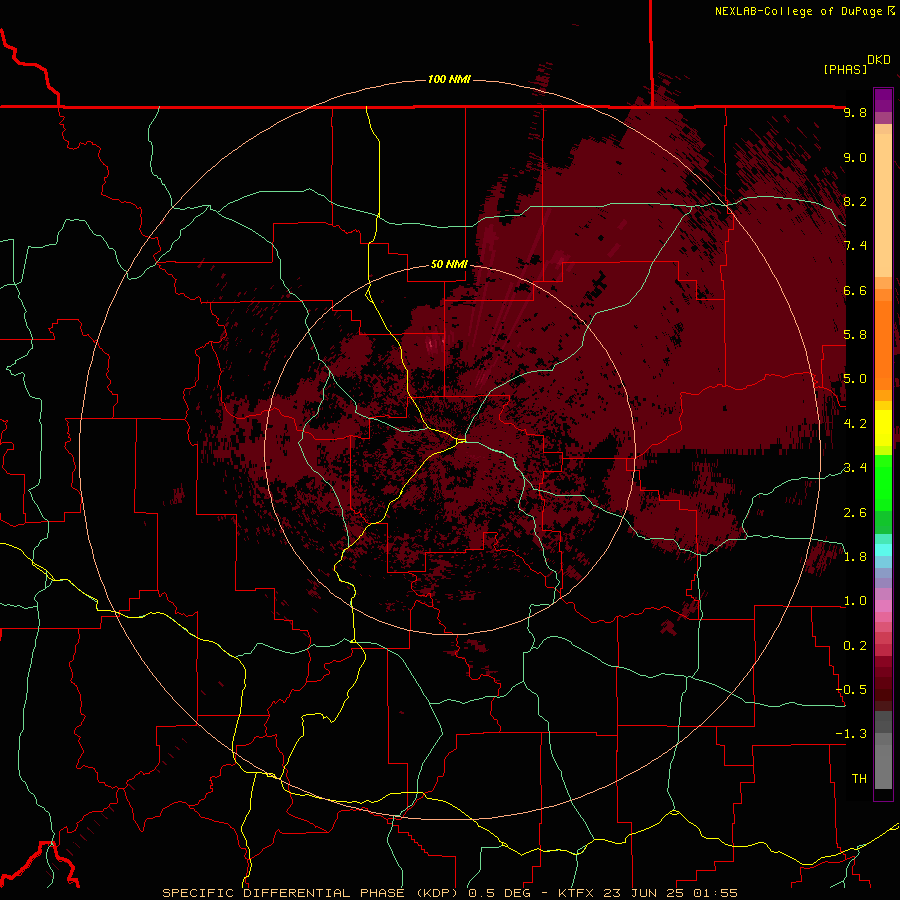Image resolution: width=900 pixels, height=900 pixels.
Task: Click the 5.0 scale value
Action: (x=855, y=379)
